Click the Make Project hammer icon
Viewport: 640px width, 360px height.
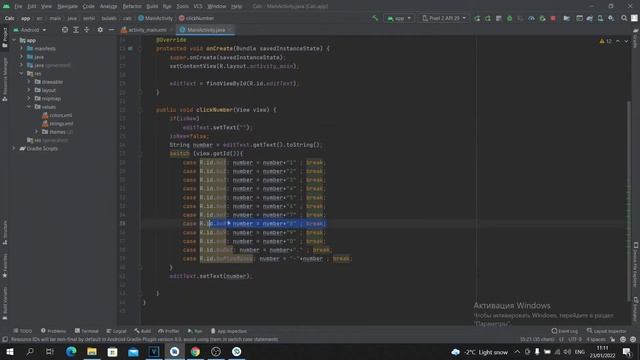(375, 18)
